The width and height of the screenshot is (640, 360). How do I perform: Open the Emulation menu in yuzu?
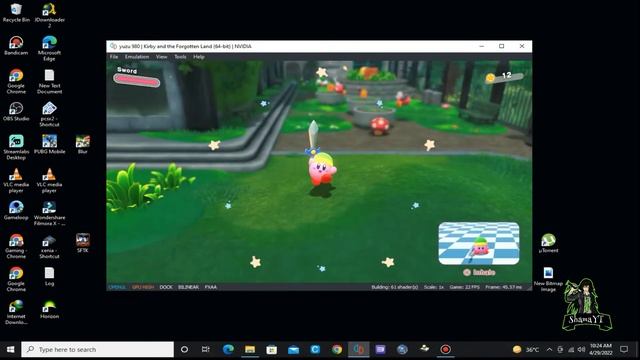point(137,57)
